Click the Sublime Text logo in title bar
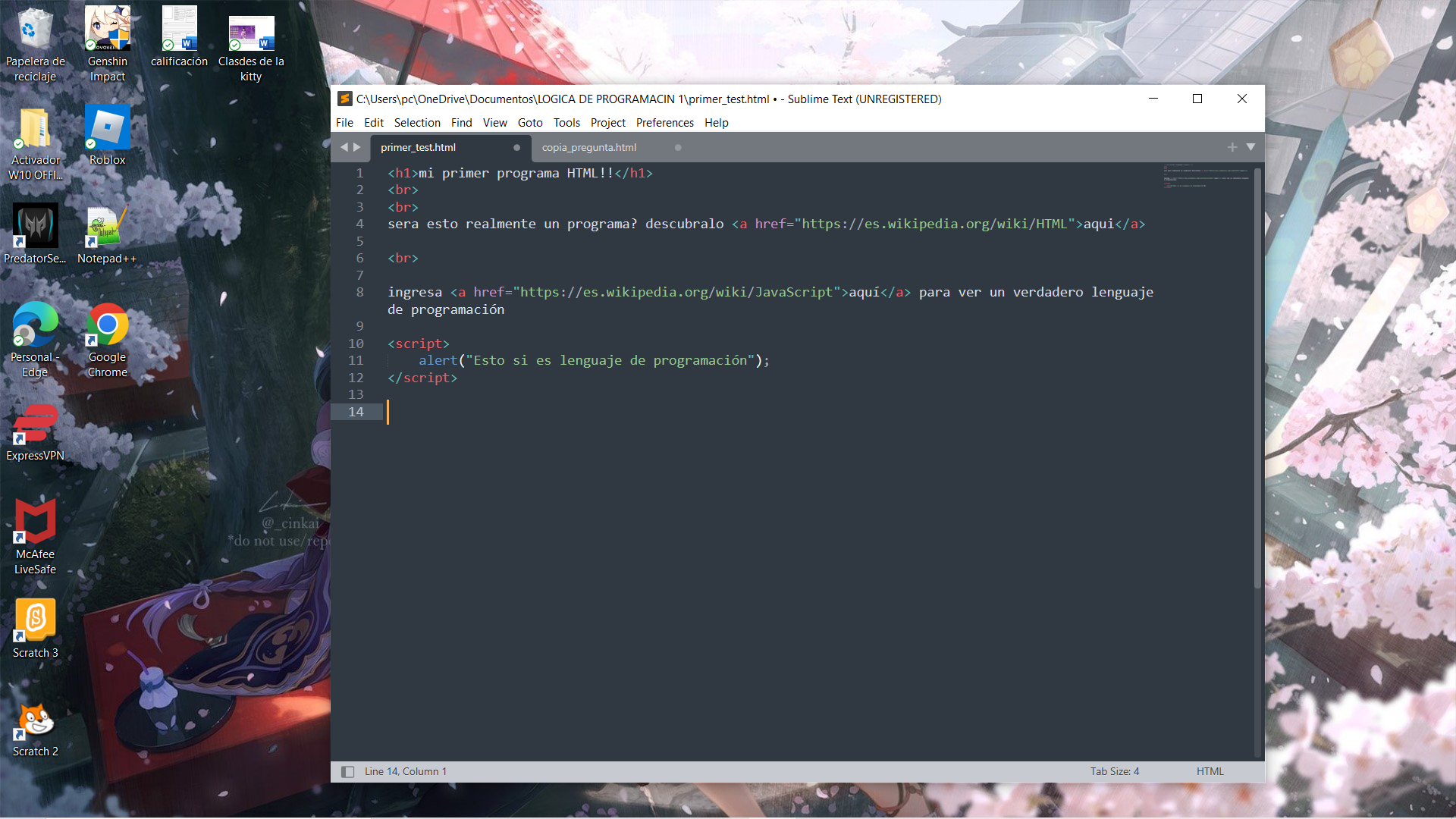 tap(344, 99)
